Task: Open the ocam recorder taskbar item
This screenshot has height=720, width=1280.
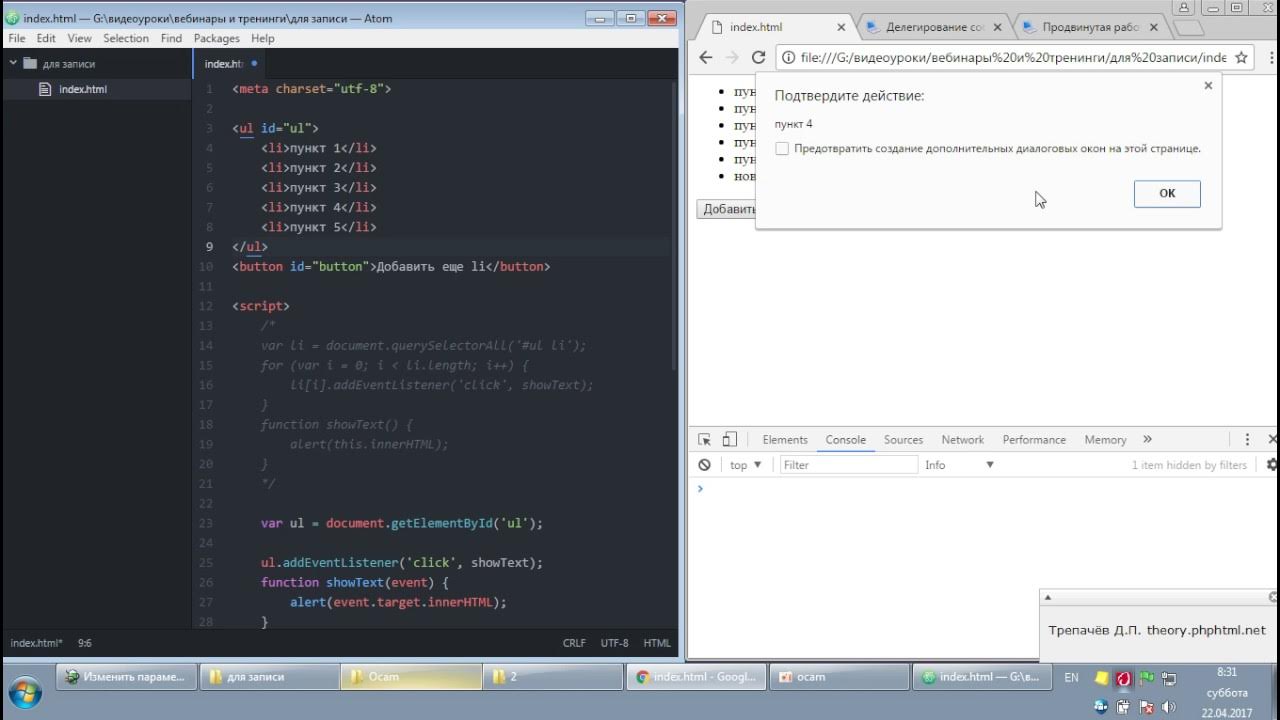Action: tap(838, 677)
